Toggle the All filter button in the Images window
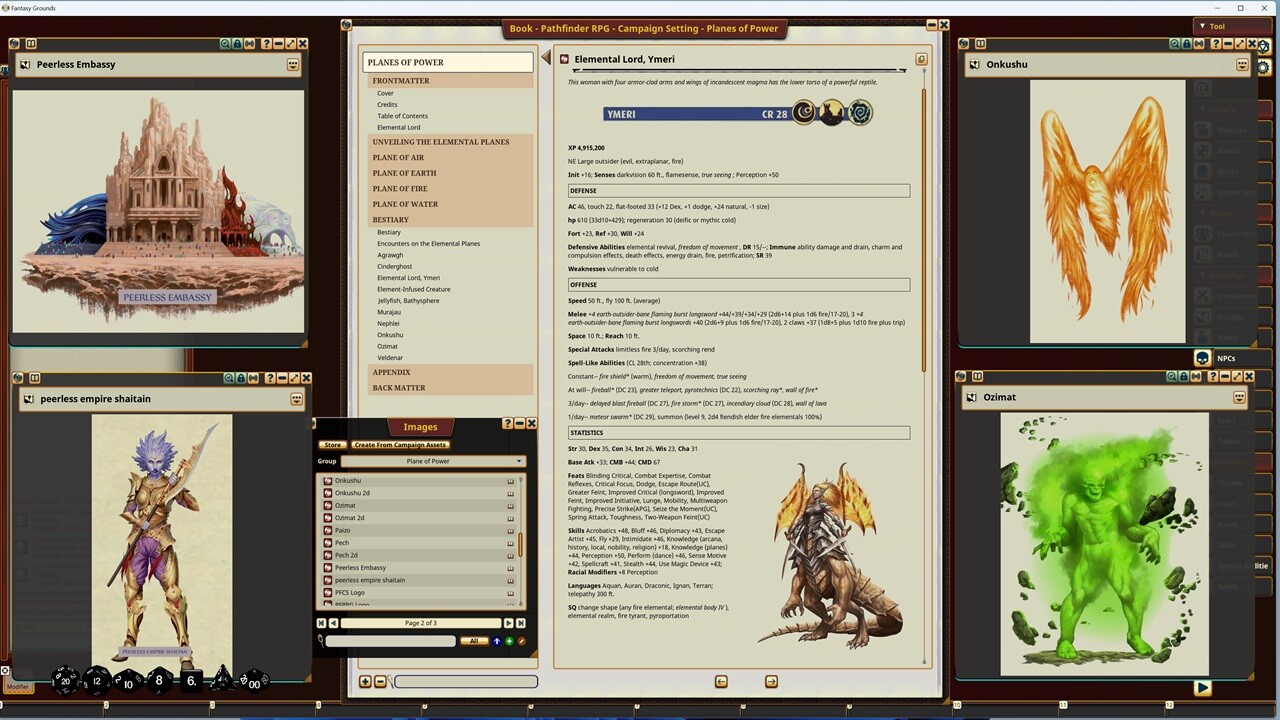Image resolution: width=1280 pixels, height=720 pixels. point(474,641)
